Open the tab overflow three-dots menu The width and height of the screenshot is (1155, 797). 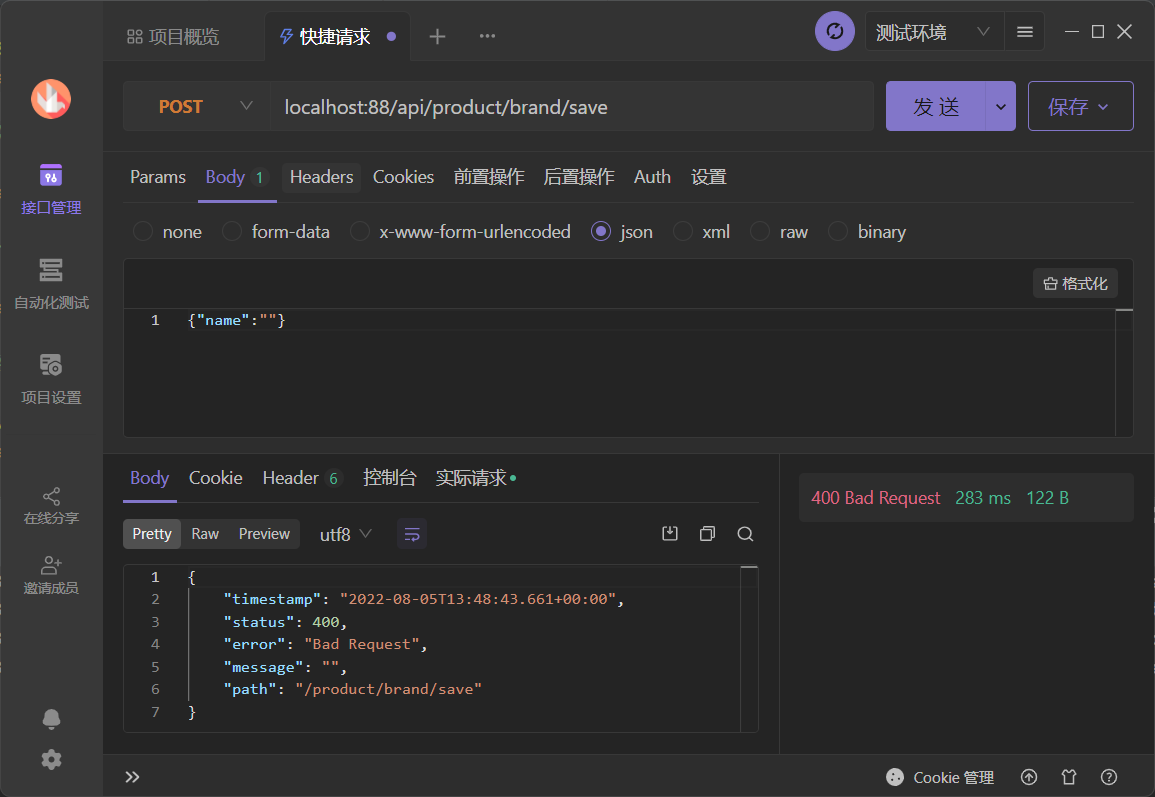[487, 36]
